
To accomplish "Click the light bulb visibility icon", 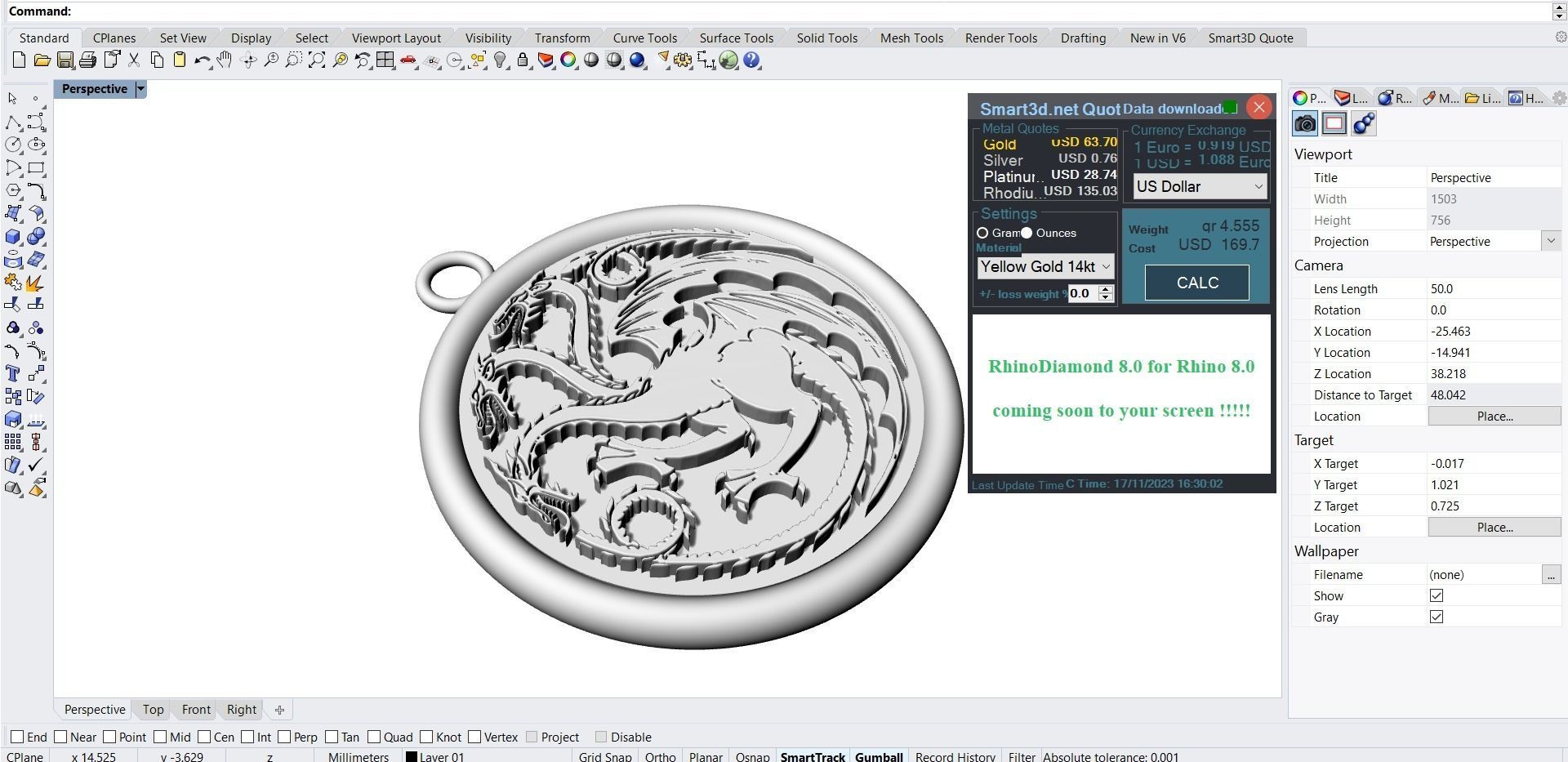I will [501, 60].
